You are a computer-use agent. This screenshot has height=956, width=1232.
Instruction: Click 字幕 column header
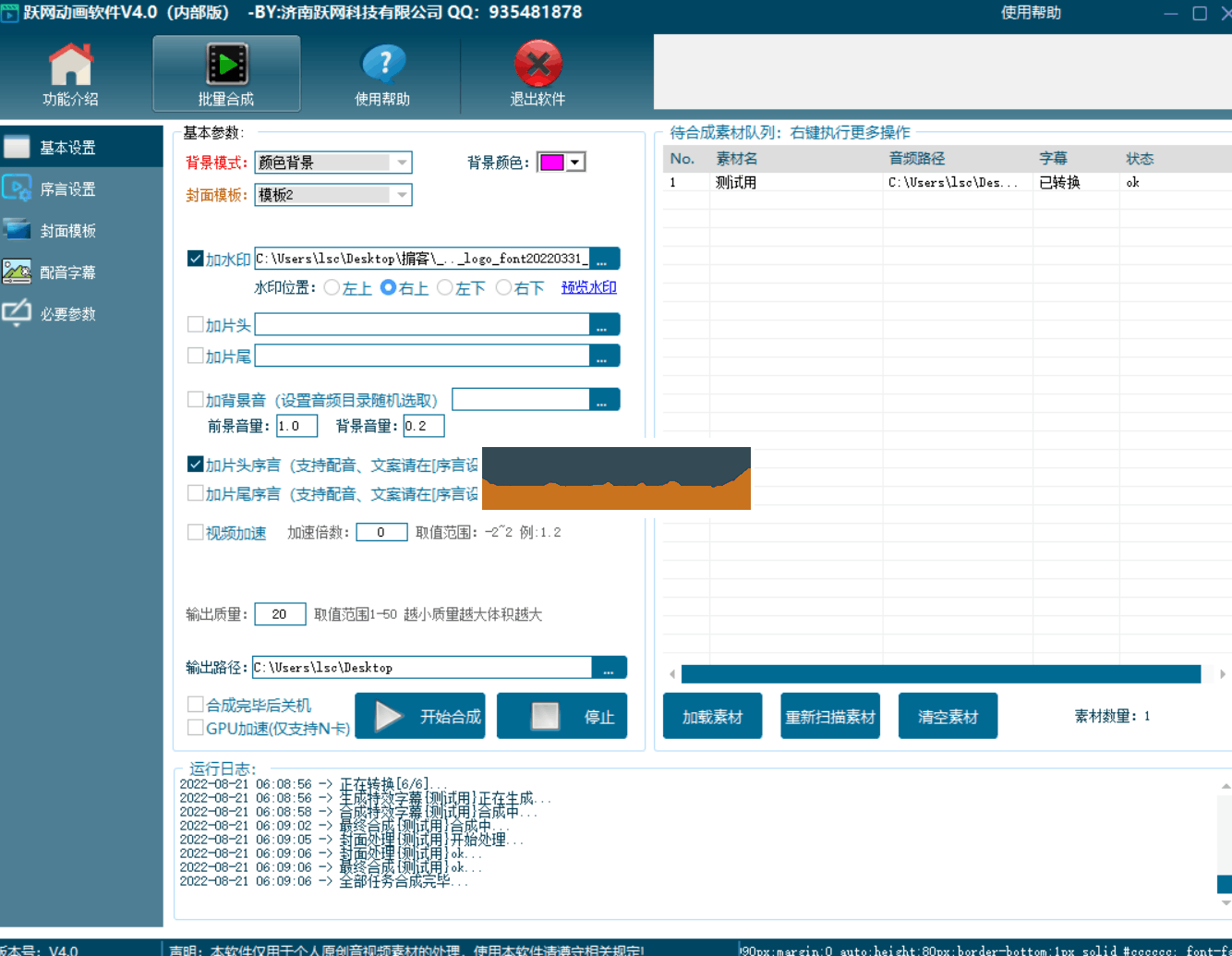(x=1053, y=159)
